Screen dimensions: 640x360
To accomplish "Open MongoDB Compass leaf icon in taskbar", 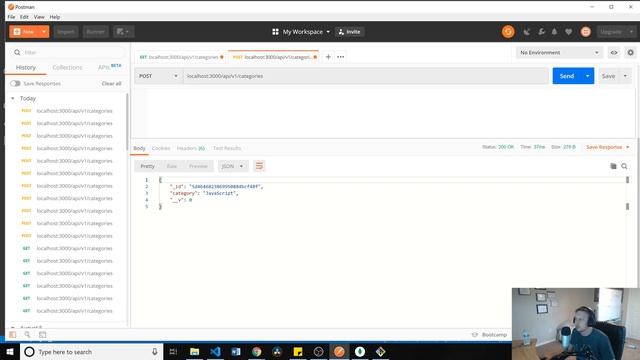I will [360, 351].
